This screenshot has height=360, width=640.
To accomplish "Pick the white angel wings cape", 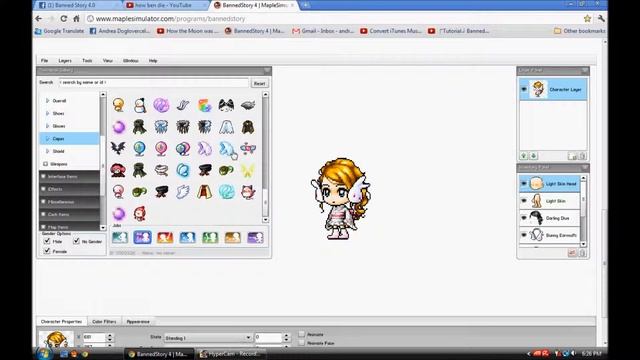I will click(x=183, y=191).
